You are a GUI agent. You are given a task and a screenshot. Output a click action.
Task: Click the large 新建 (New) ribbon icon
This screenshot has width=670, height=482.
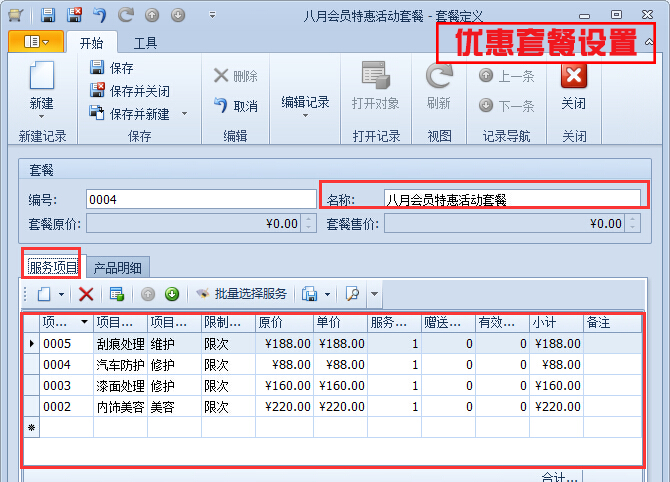[41, 78]
